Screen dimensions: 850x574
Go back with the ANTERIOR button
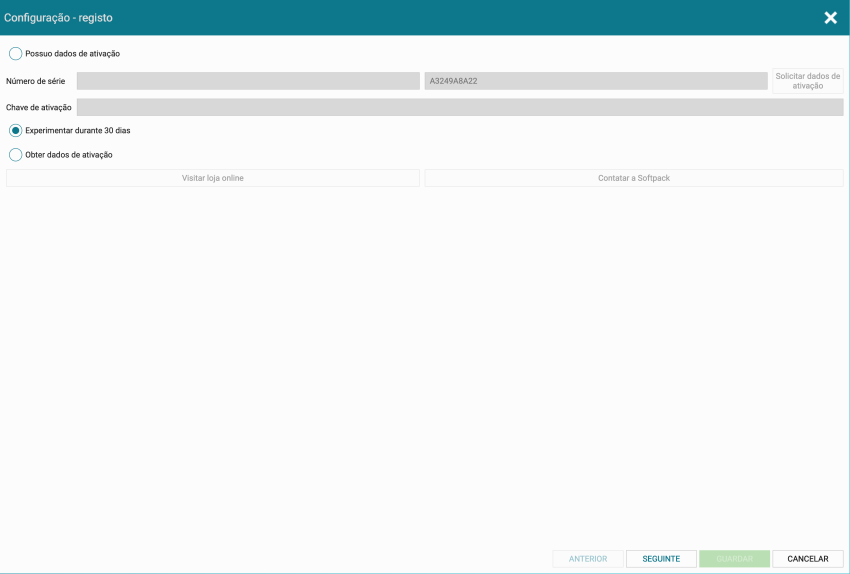[x=588, y=559]
